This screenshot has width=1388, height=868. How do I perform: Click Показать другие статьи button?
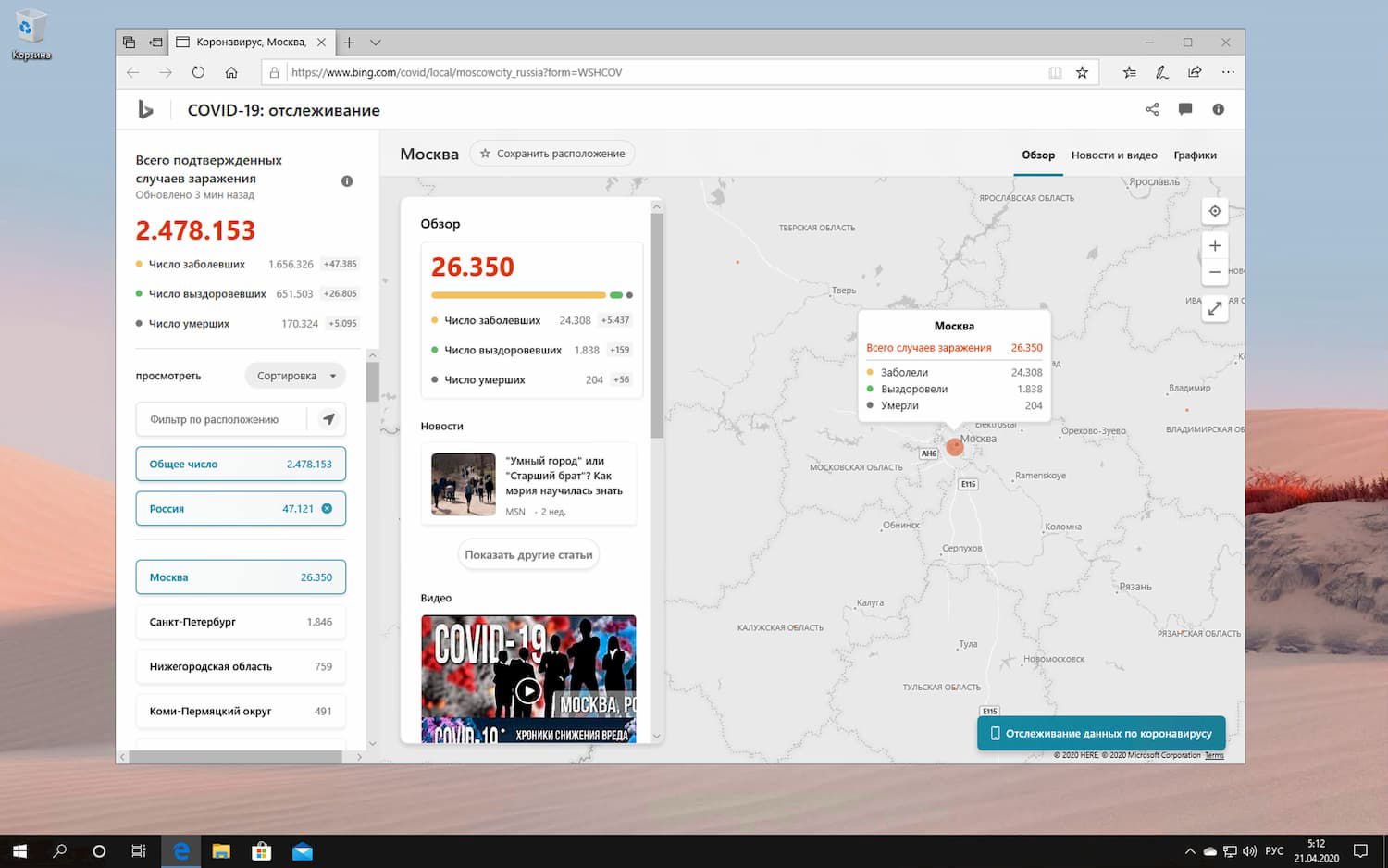click(528, 555)
